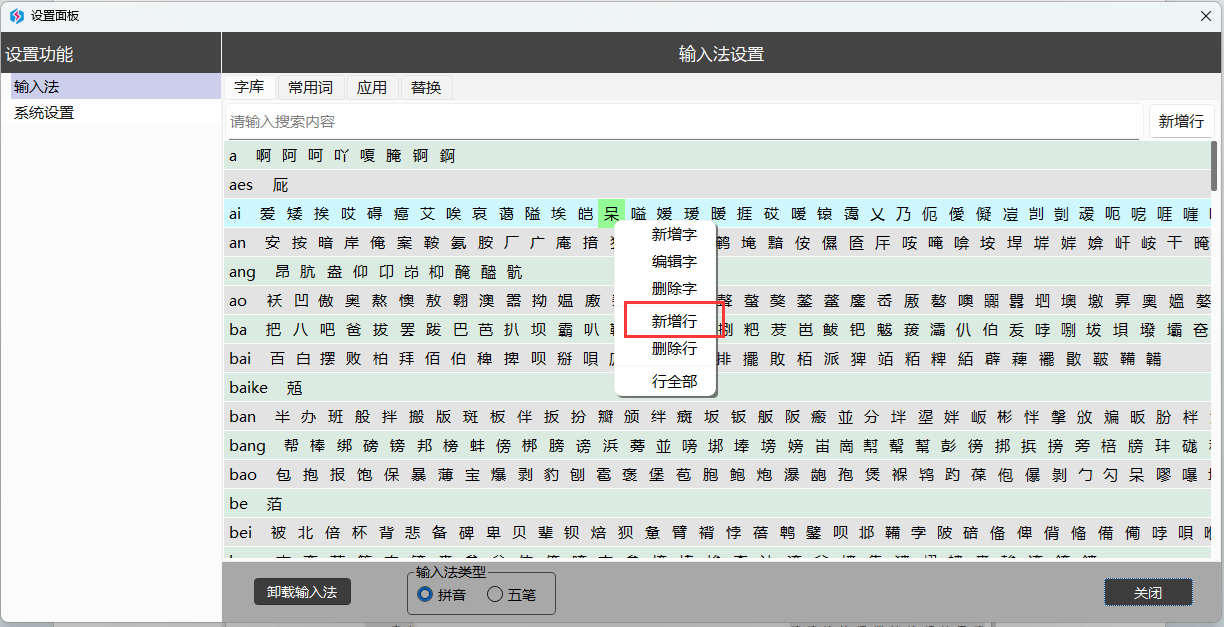Select the 字库 tab
1224x627 pixels.
tap(249, 88)
